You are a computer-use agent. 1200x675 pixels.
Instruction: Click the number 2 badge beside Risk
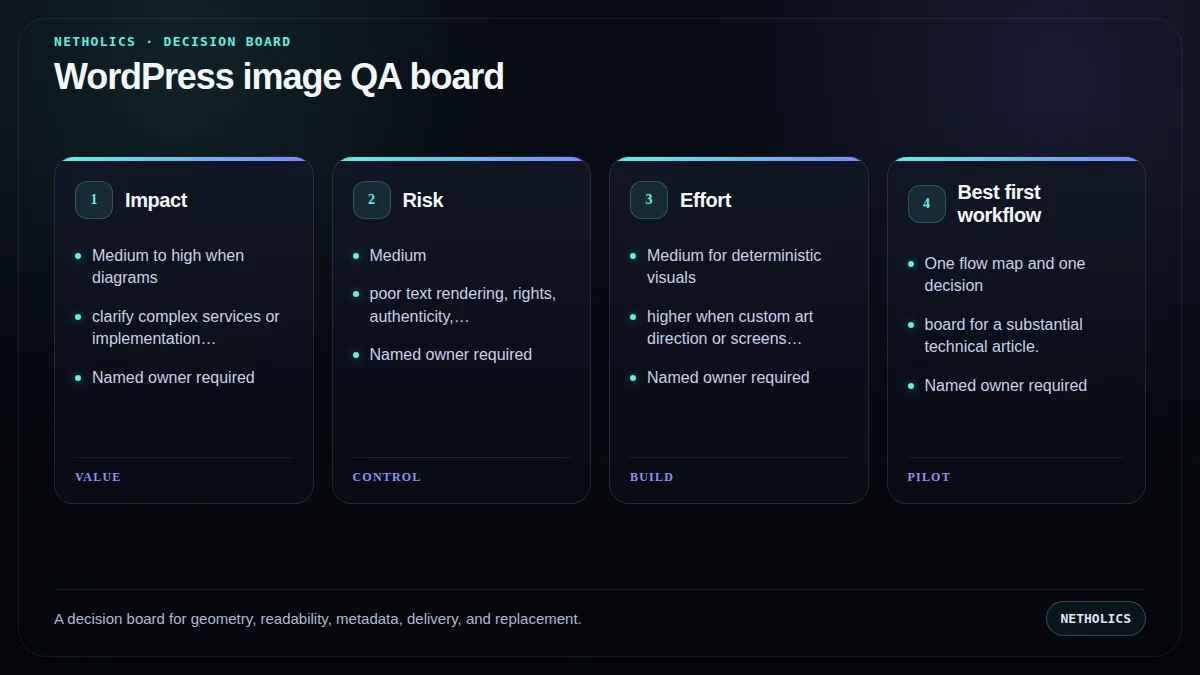(371, 200)
